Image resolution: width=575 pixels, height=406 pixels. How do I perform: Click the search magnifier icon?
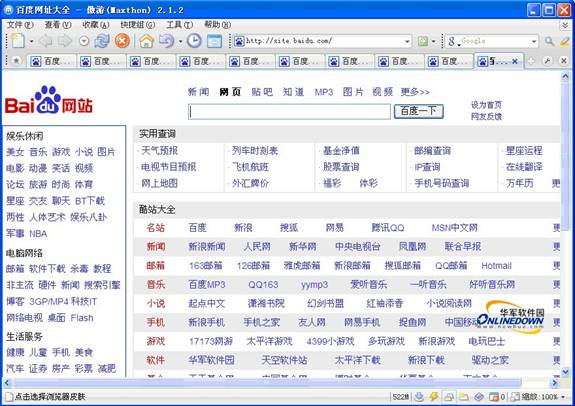(x=549, y=41)
